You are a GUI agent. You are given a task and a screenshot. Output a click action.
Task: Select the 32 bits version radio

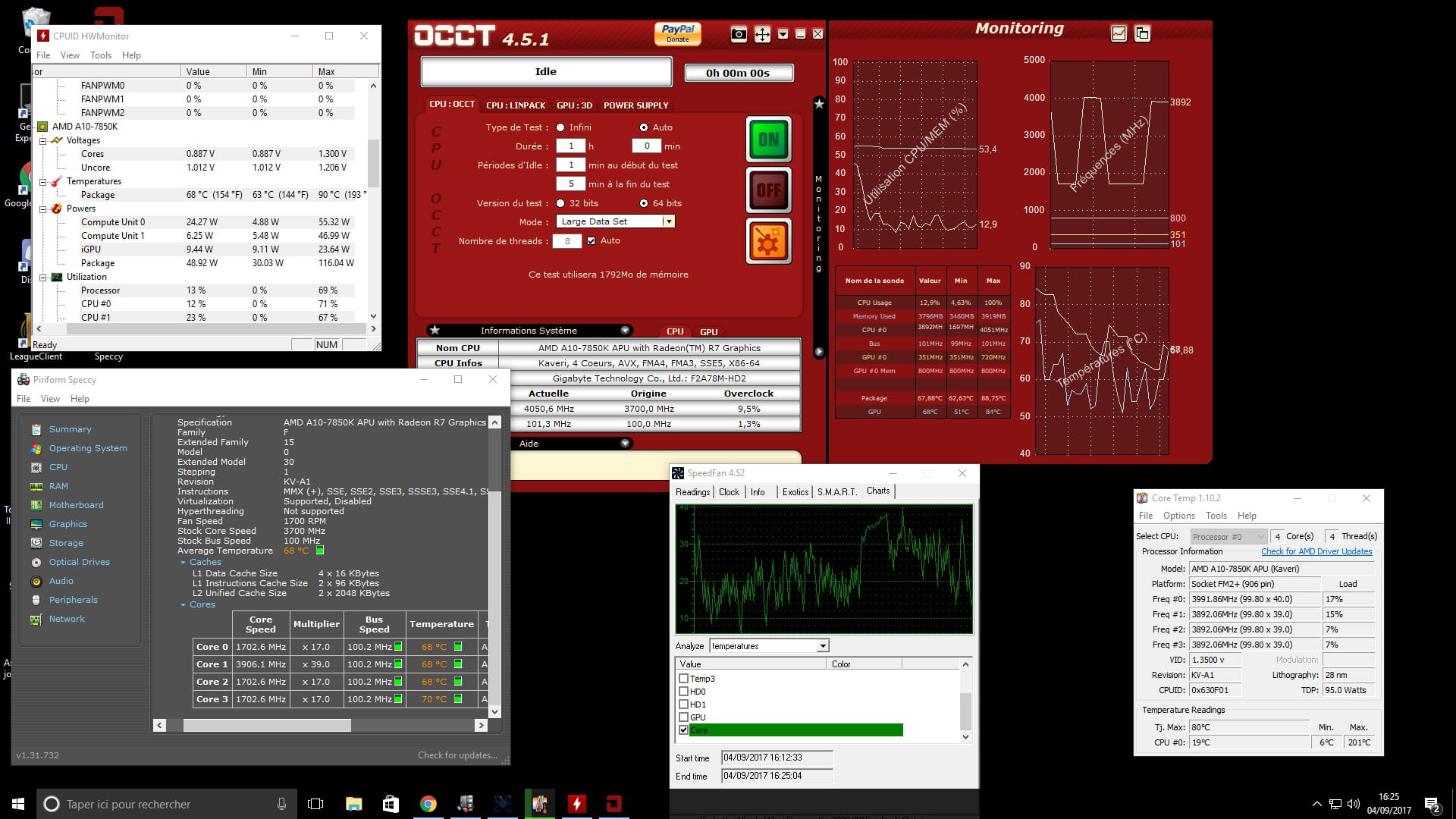560,203
